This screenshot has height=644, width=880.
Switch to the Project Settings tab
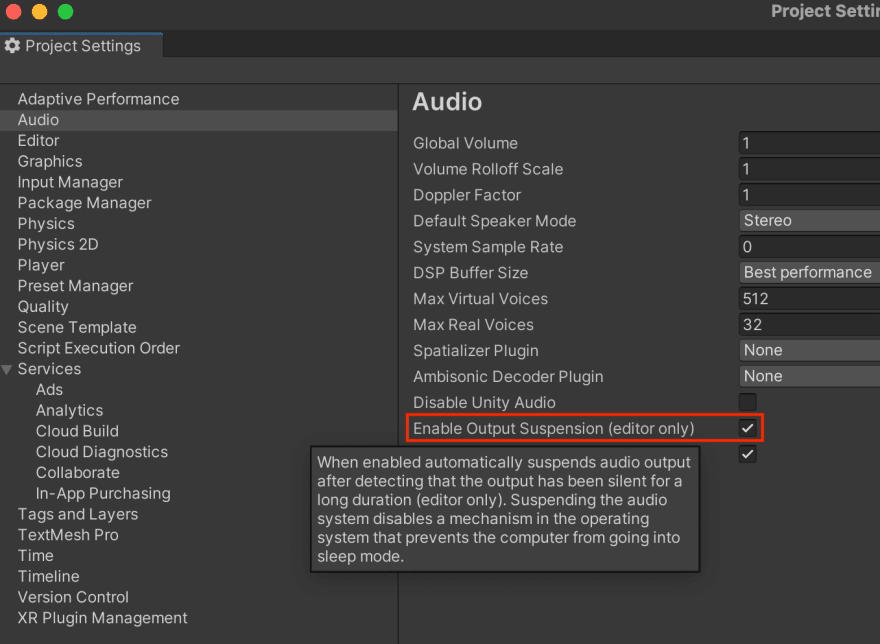click(x=81, y=45)
